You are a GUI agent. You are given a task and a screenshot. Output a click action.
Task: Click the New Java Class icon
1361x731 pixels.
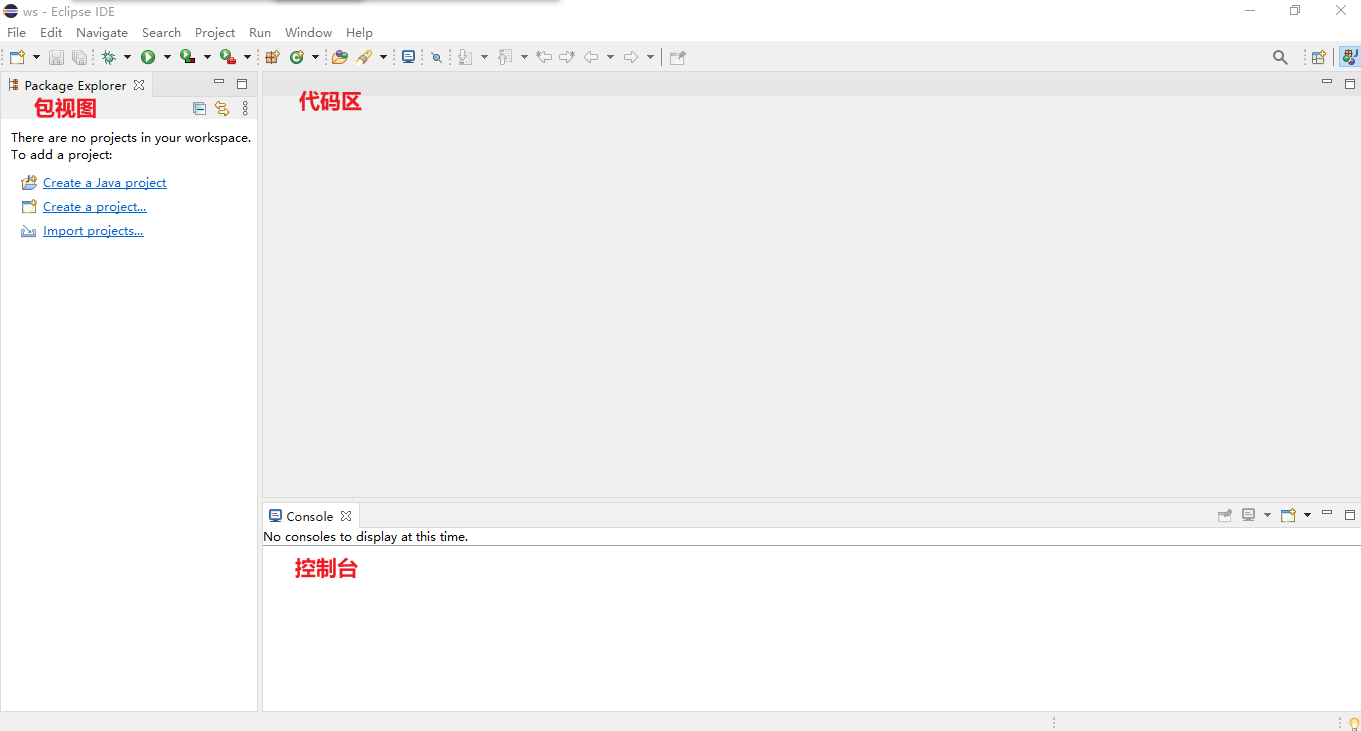[297, 57]
